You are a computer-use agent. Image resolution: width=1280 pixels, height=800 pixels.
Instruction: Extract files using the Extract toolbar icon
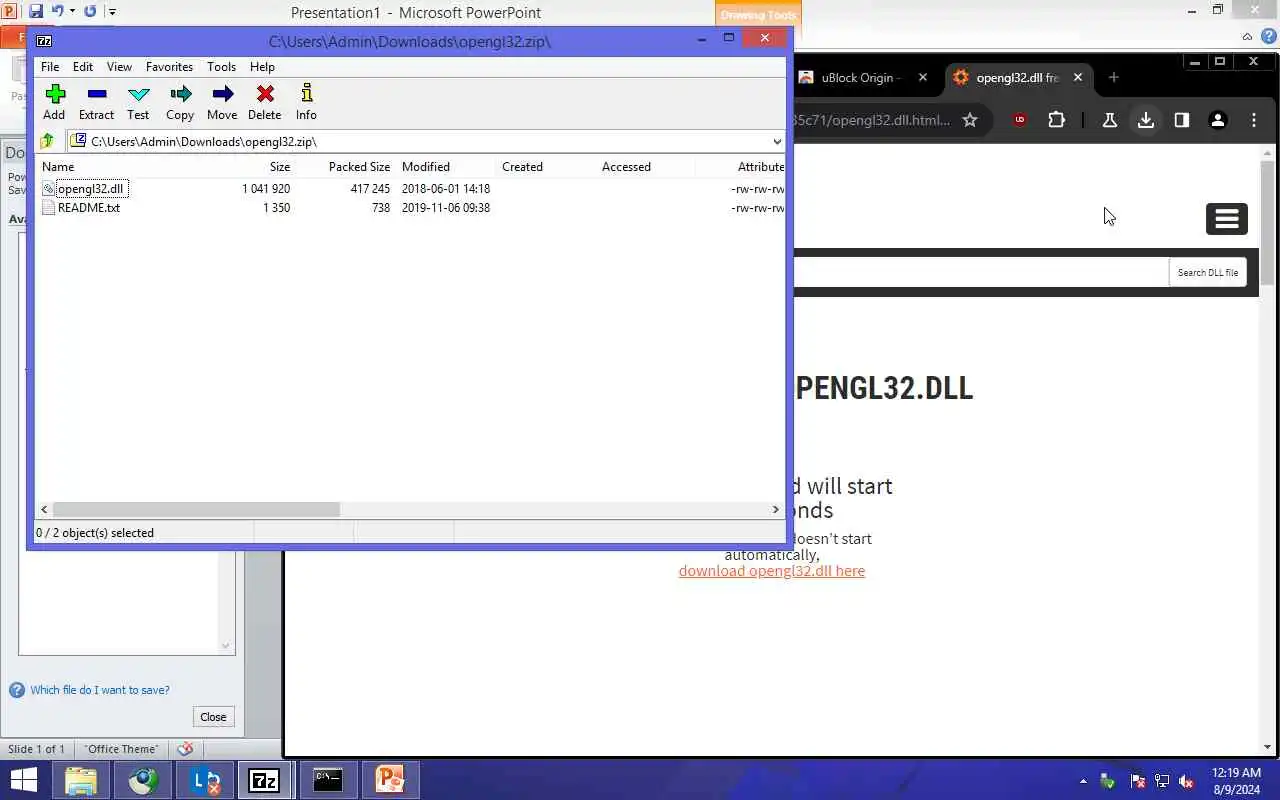(97, 101)
